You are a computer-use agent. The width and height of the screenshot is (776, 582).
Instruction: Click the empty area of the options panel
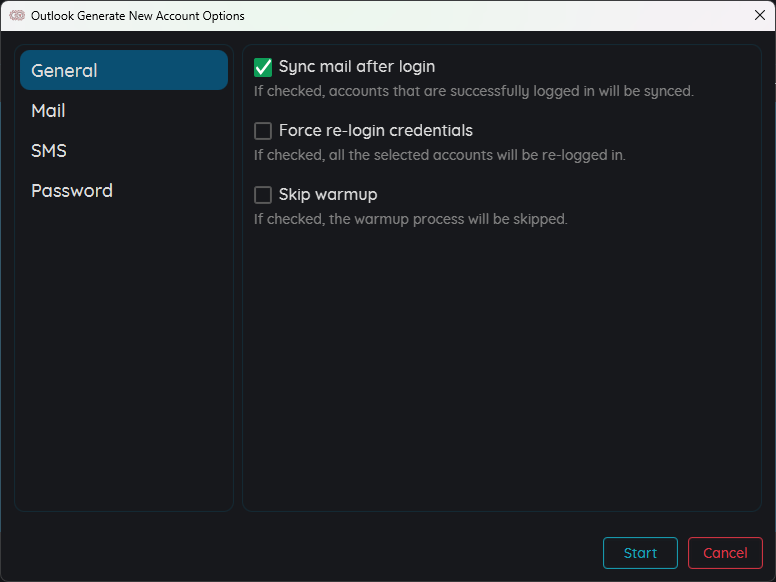[502, 366]
